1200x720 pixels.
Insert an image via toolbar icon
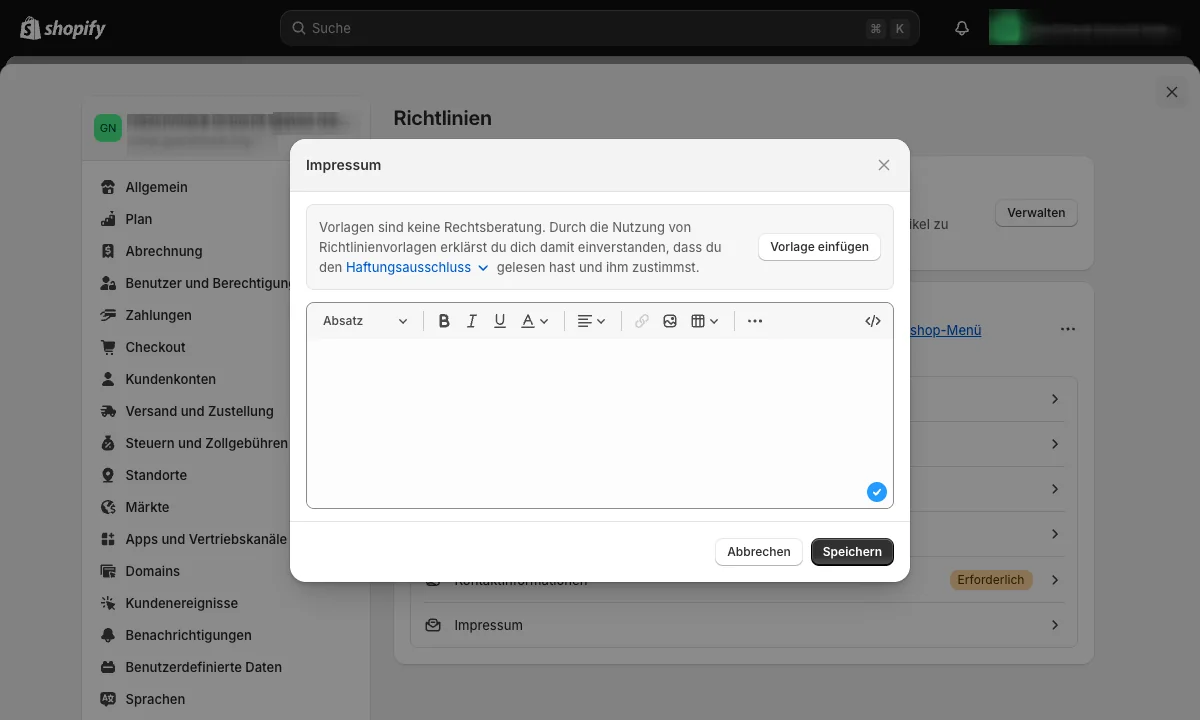pyautogui.click(x=670, y=321)
